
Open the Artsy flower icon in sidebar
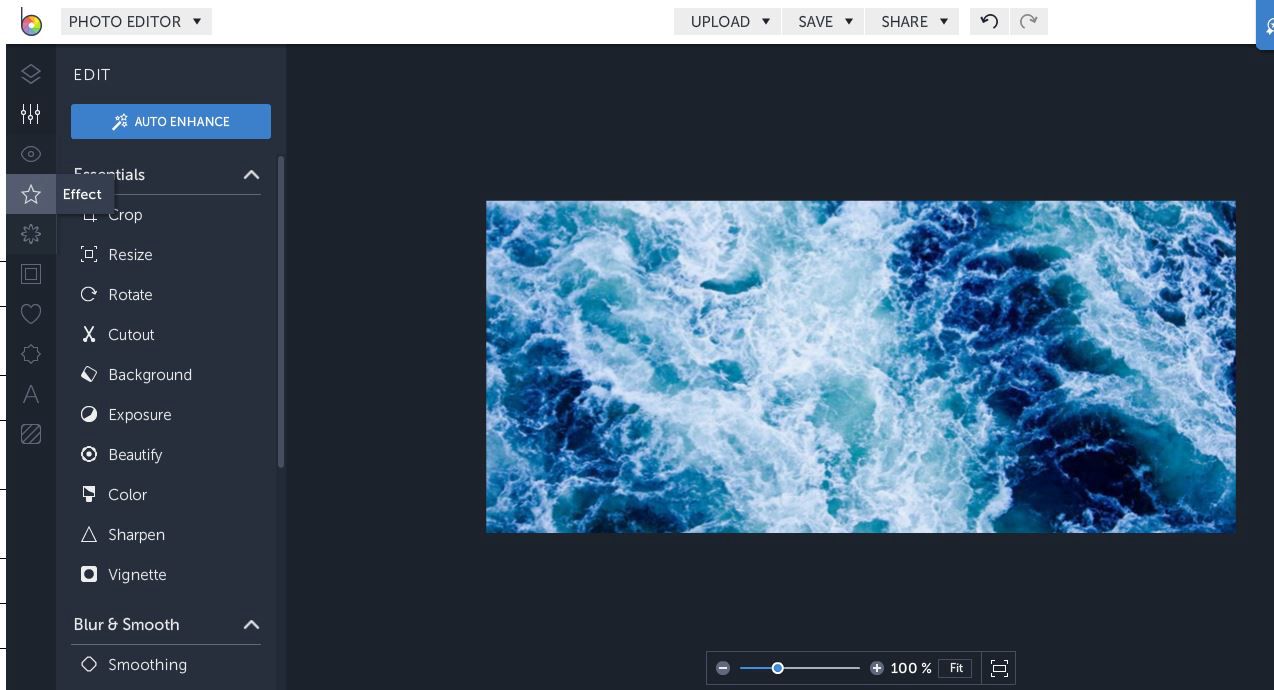[x=31, y=234]
